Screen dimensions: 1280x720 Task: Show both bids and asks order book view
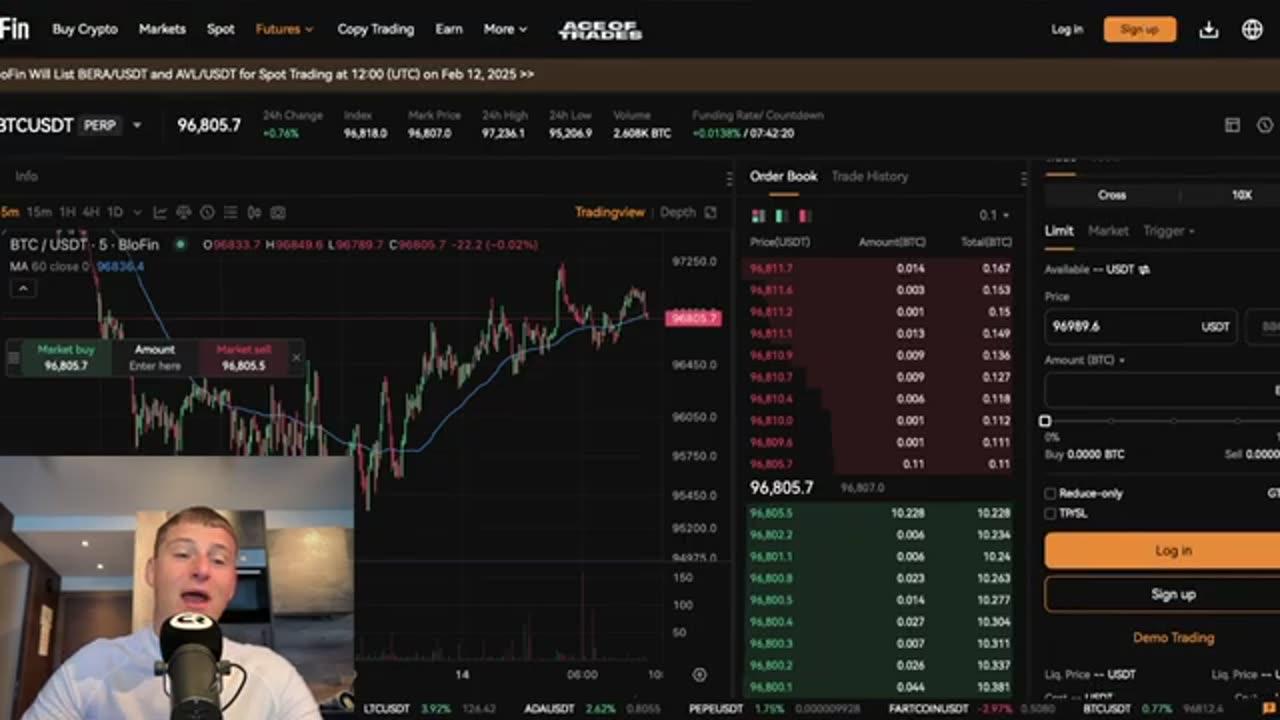pos(758,215)
